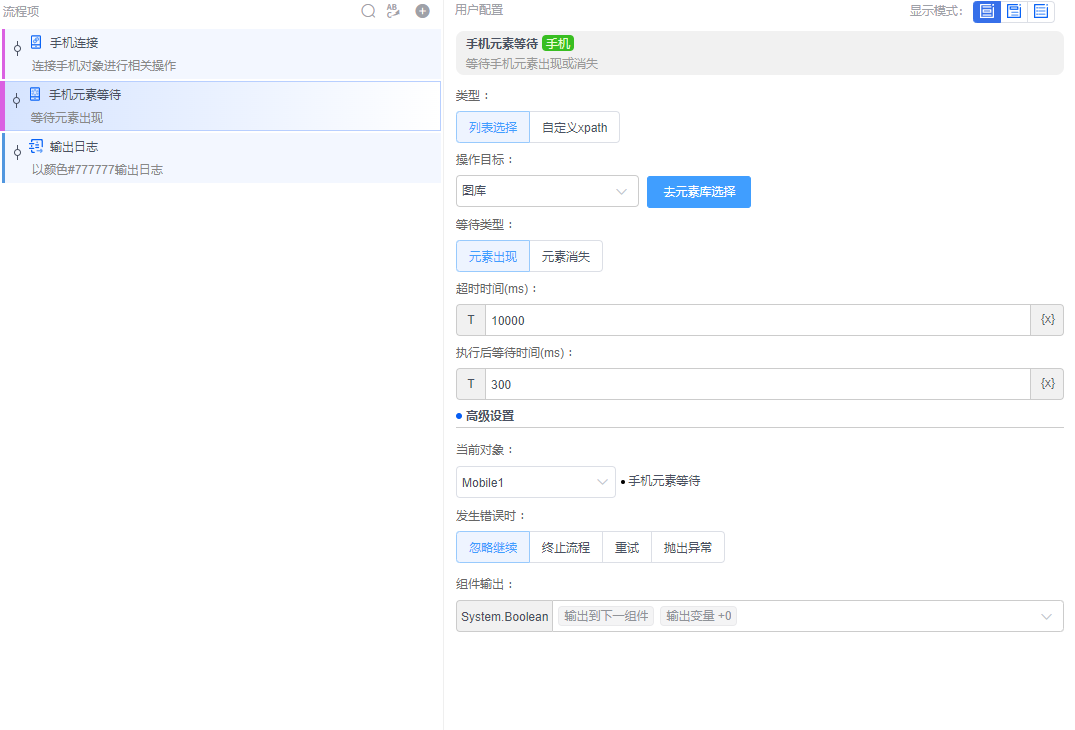Viewport: 1075px width, 730px height.
Task: Click the 去元素库选择 button
Action: (699, 192)
